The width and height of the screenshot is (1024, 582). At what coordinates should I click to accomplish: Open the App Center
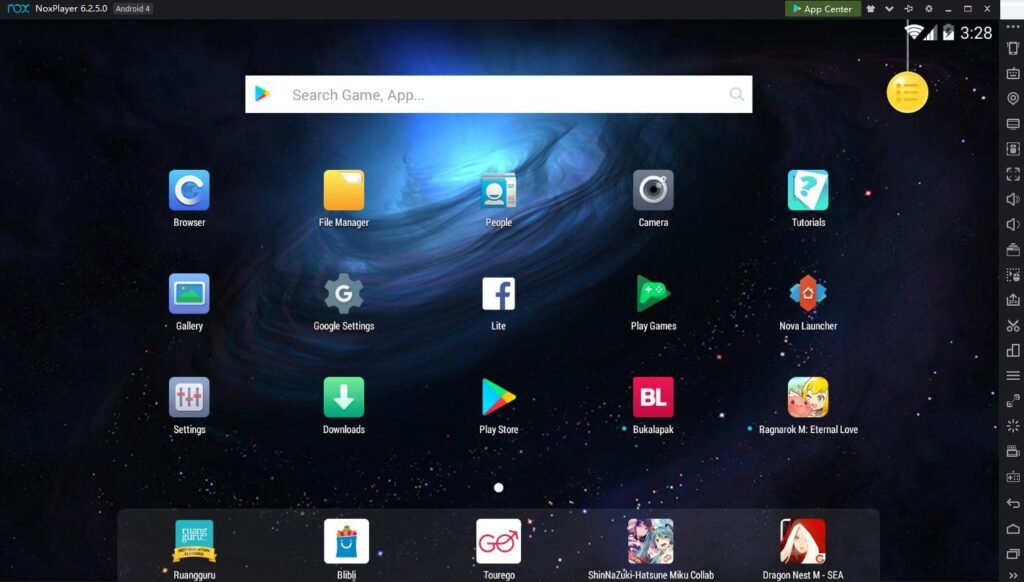823,9
